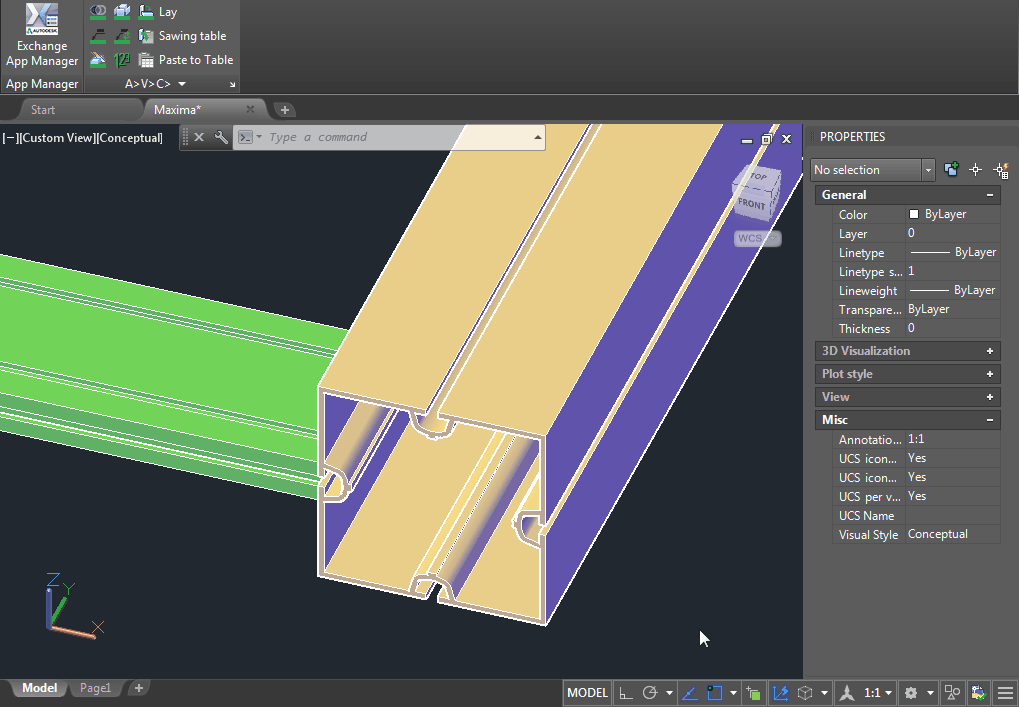Screen dimensions: 1019x707
Task: Open the command line customize wrench
Action: [221, 137]
